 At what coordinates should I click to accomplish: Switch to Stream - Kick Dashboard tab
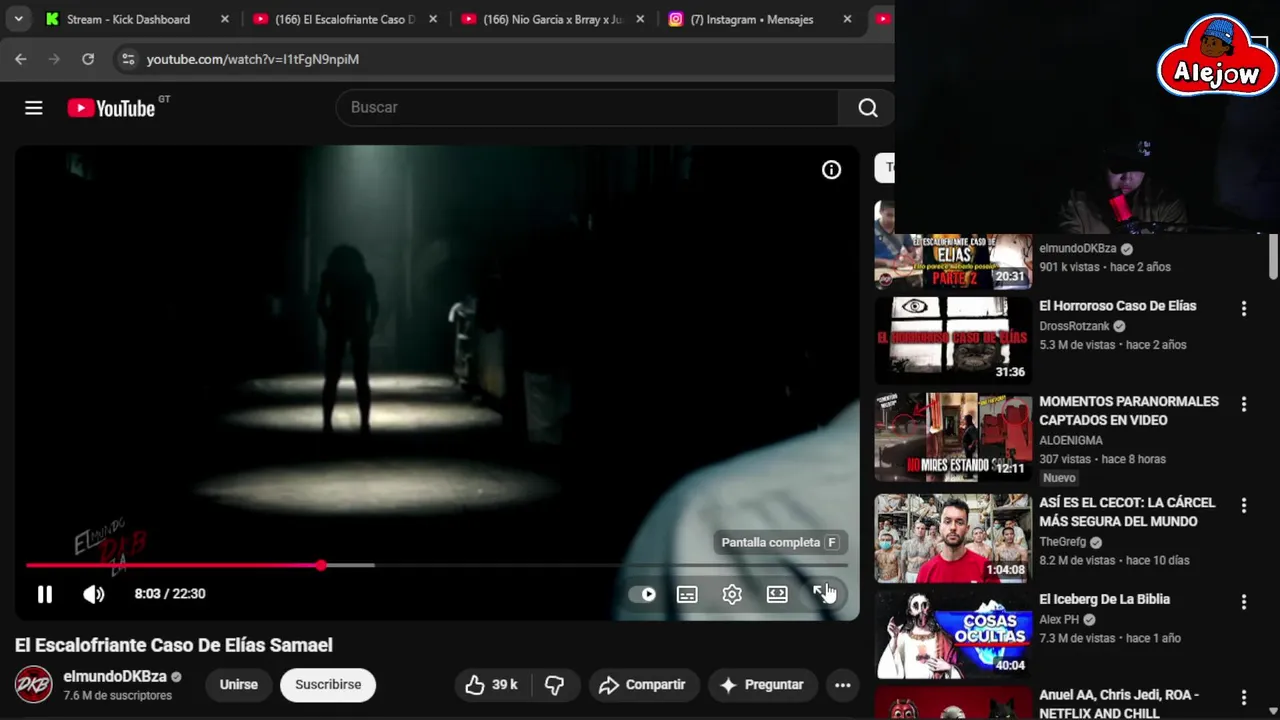point(128,19)
